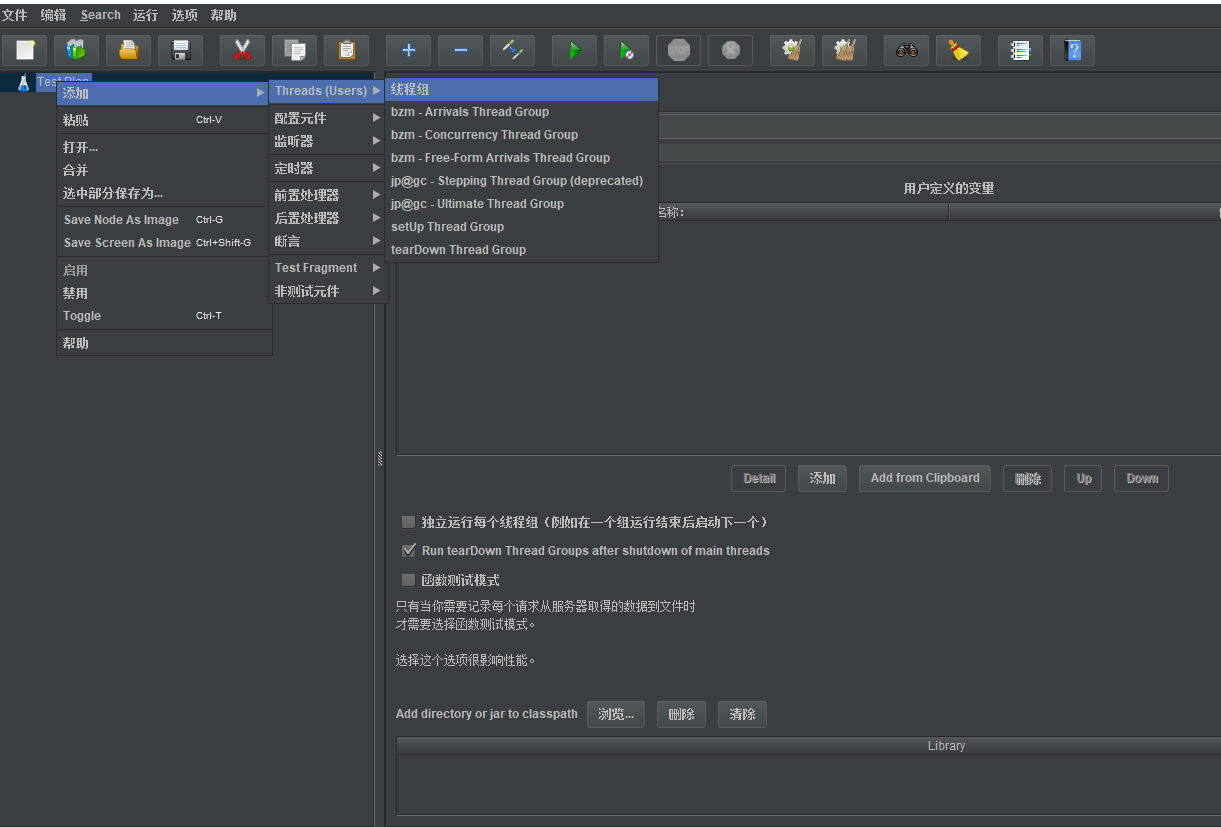Expand the 配置元件 submenu
The width and height of the screenshot is (1221, 827).
328,118
